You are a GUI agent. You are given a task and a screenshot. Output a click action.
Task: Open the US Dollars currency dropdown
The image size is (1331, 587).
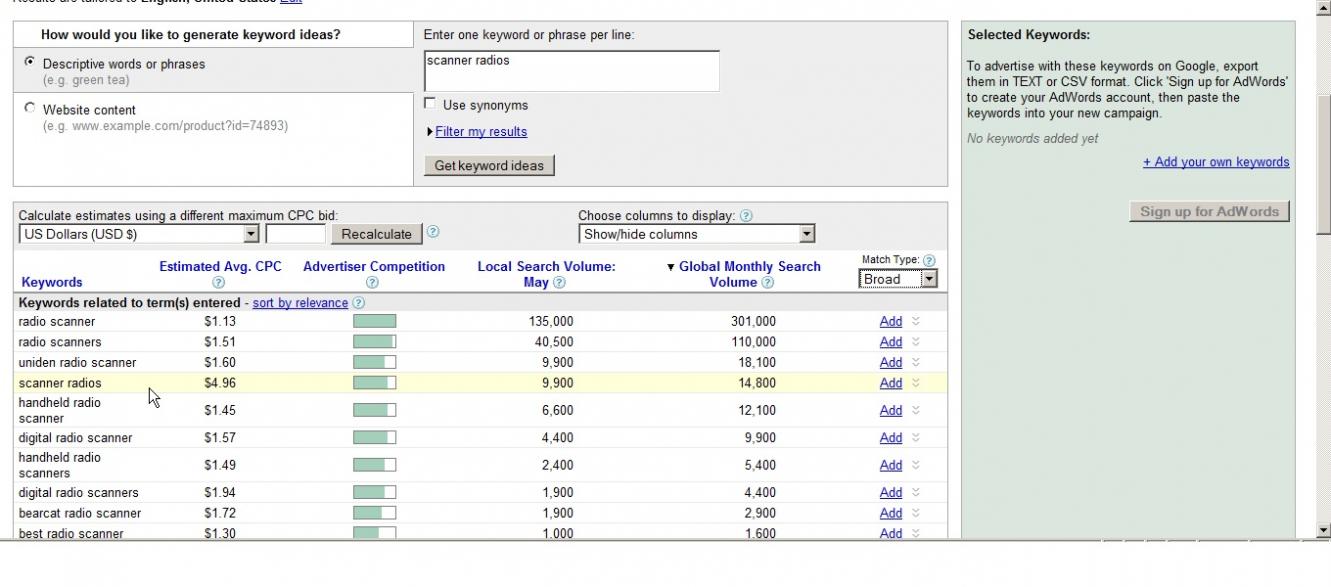[139, 234]
